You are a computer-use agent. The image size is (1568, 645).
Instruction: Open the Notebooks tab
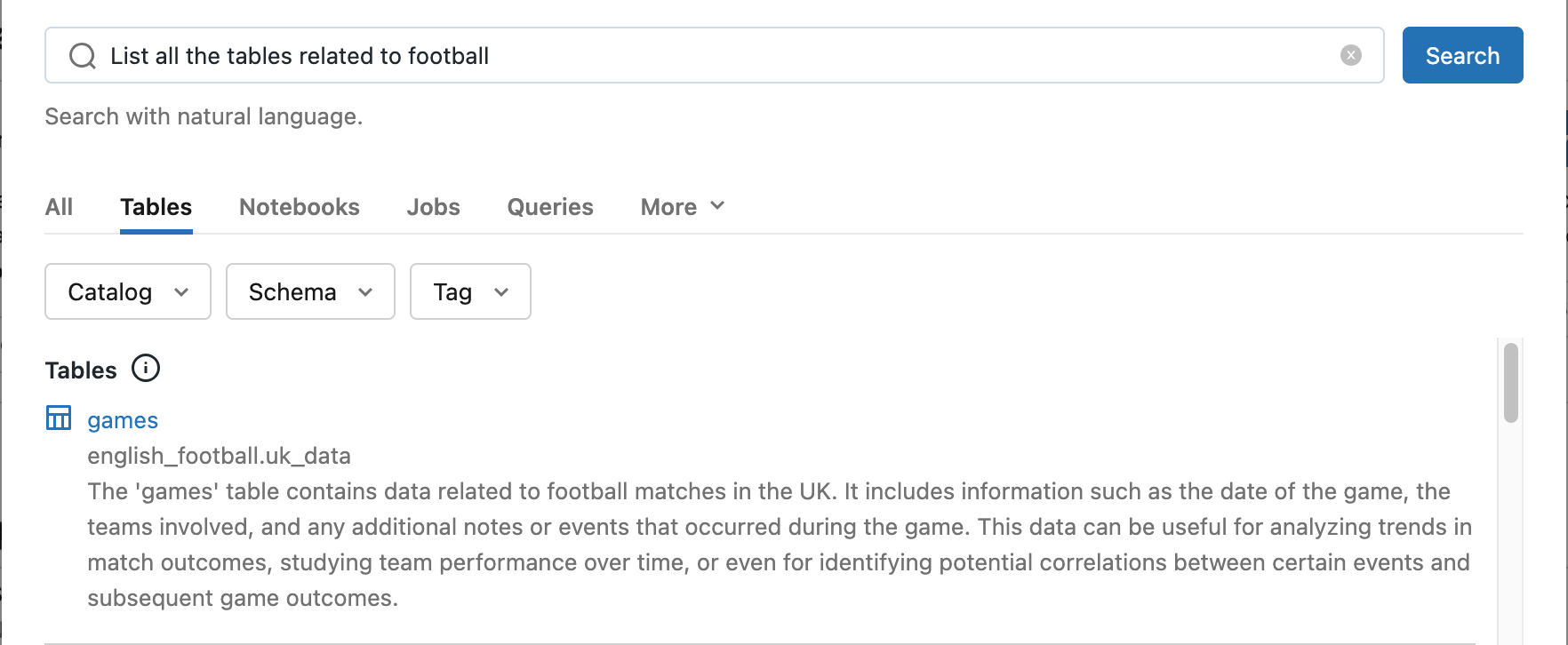click(x=299, y=207)
